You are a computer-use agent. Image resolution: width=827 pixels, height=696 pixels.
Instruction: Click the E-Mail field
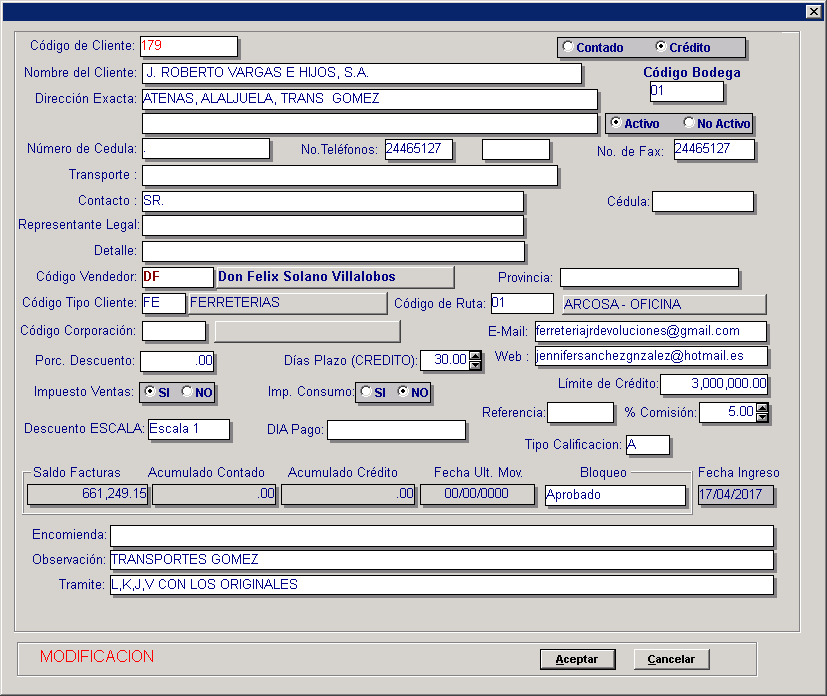click(x=651, y=332)
